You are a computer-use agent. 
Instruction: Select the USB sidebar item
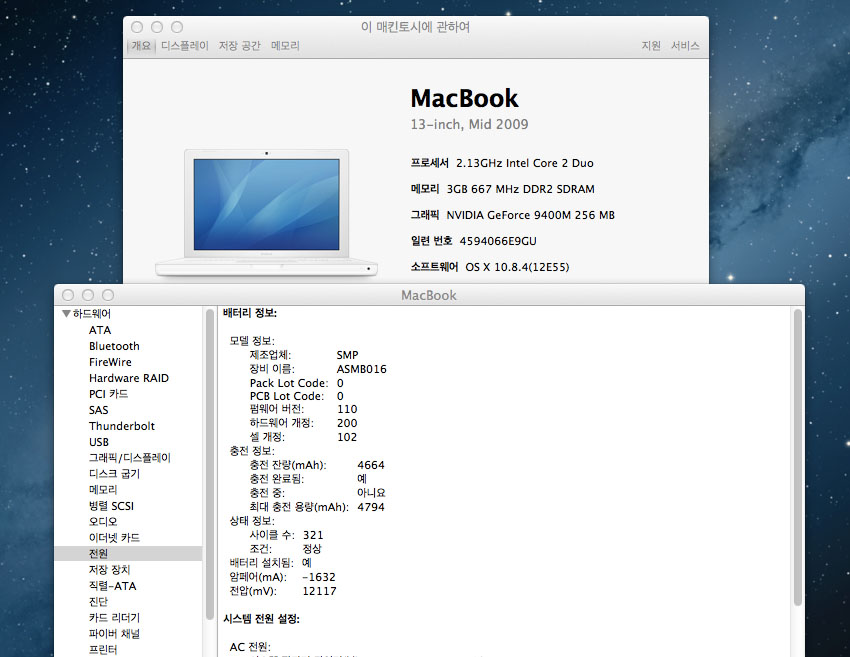99,442
